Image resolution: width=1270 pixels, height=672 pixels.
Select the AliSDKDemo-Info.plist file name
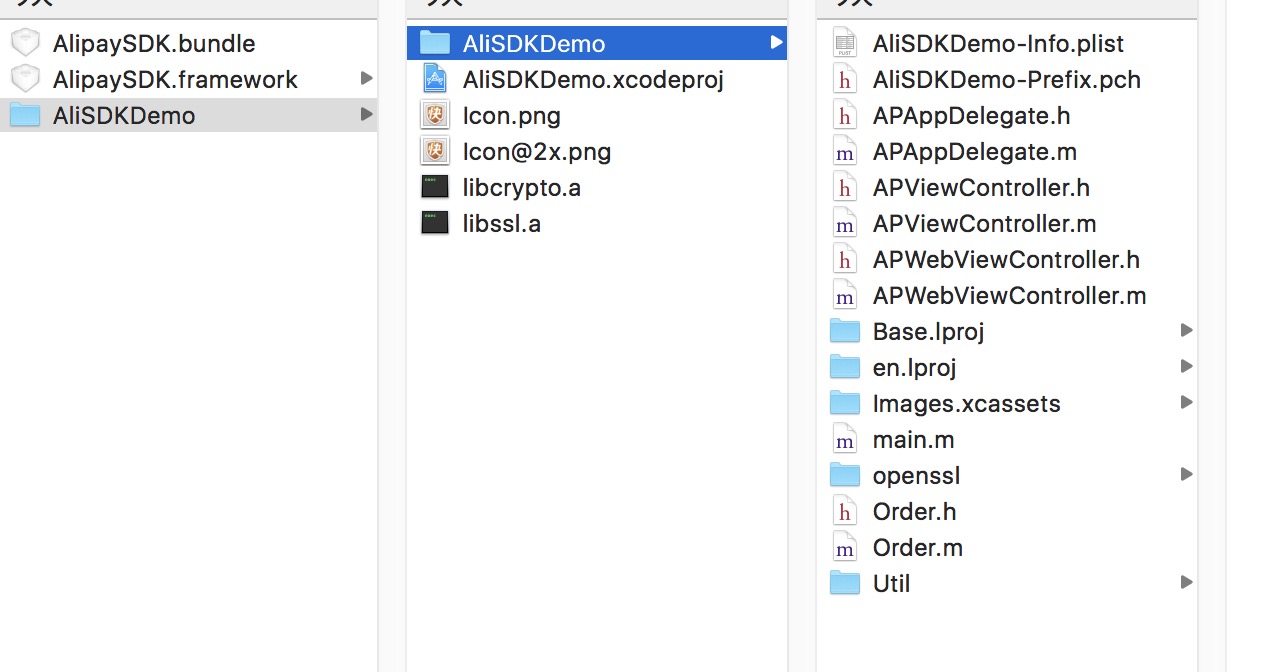coord(998,44)
